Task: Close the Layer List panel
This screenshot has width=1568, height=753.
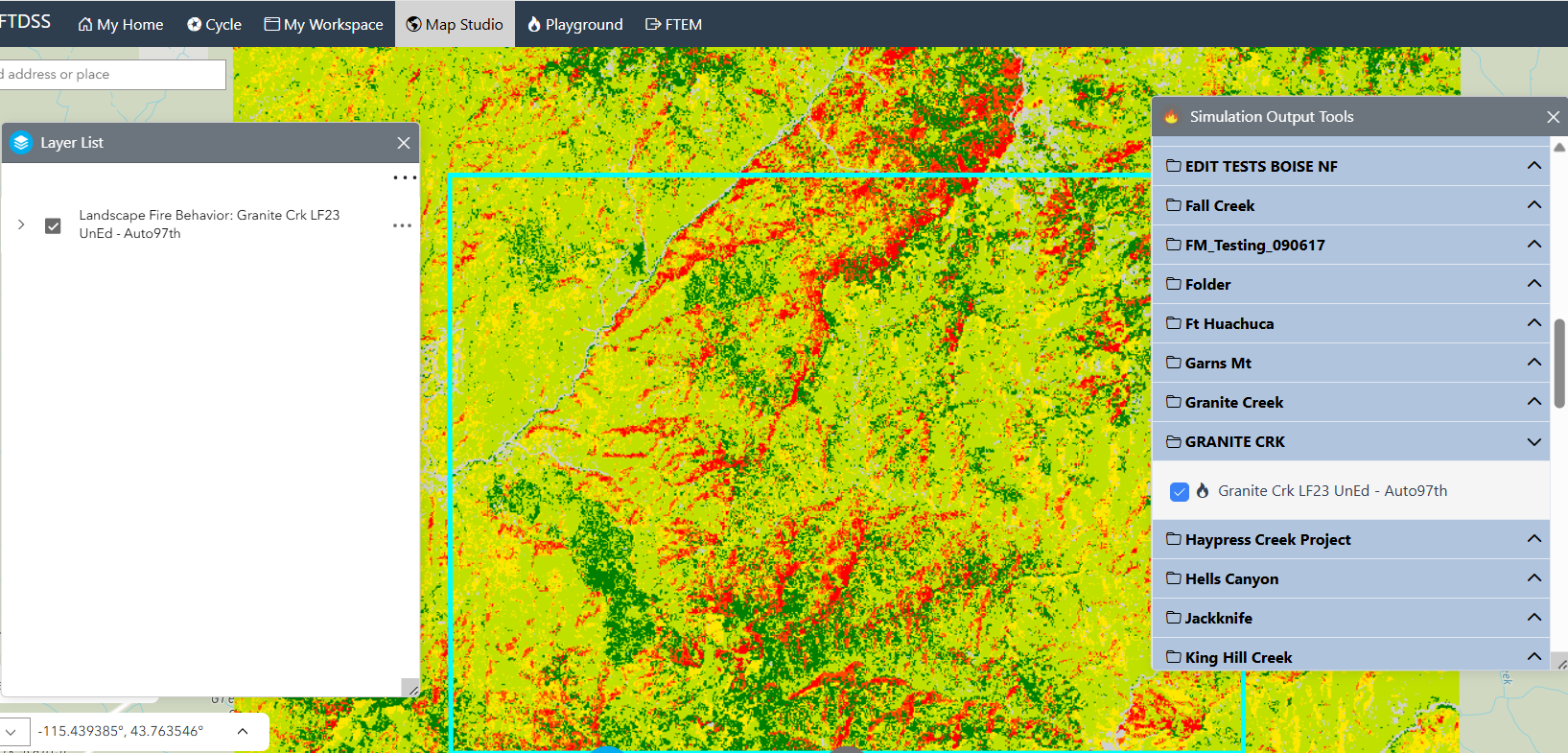Action: [404, 143]
